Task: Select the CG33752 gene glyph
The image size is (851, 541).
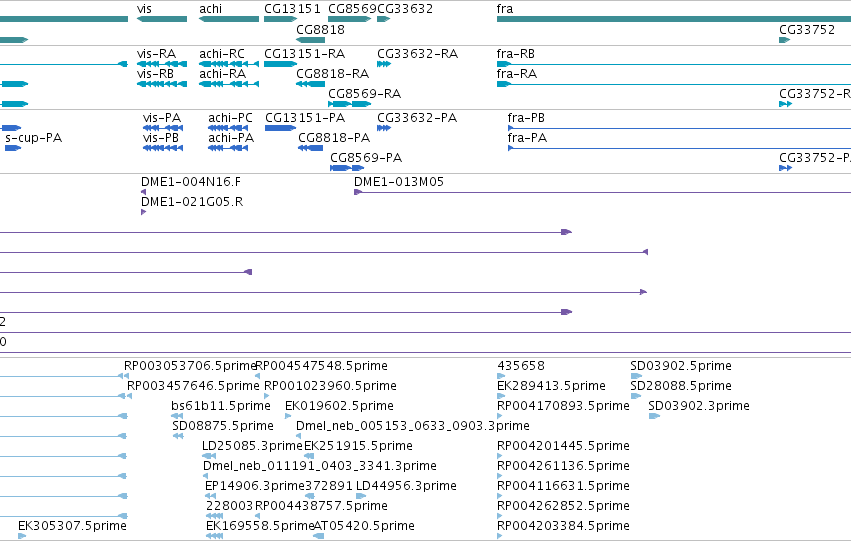Action: 784,40
